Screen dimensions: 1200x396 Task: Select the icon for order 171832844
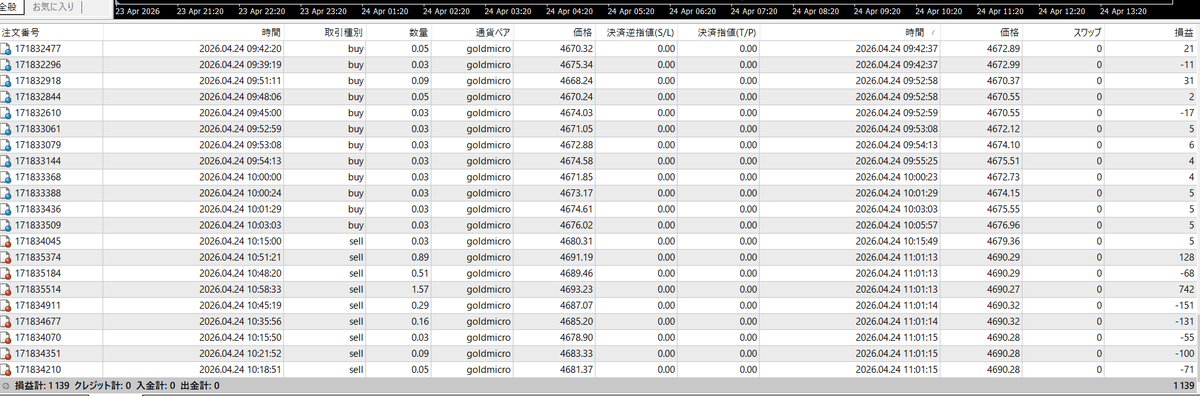point(6,97)
